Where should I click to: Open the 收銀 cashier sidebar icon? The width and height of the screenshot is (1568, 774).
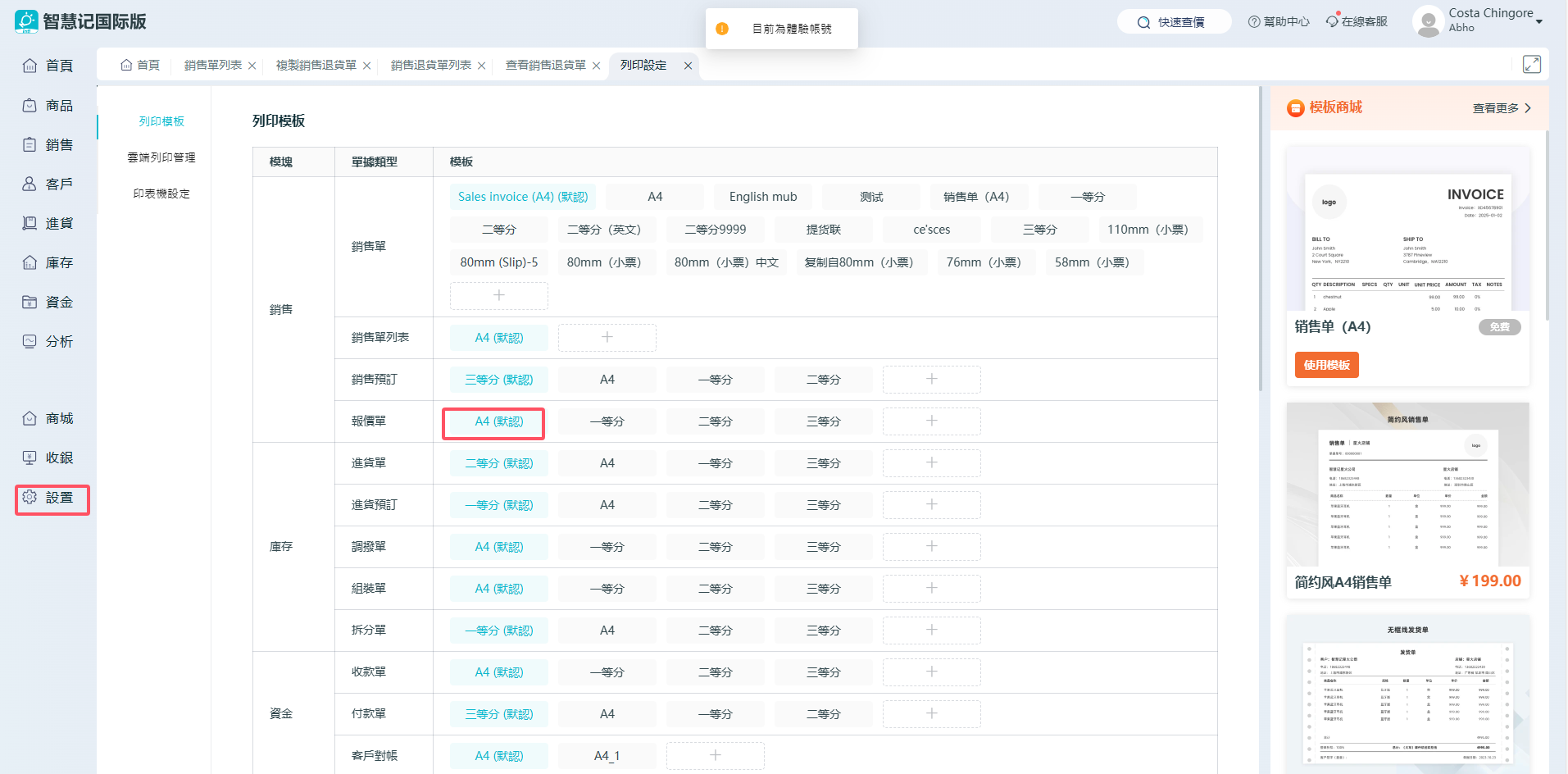point(30,458)
